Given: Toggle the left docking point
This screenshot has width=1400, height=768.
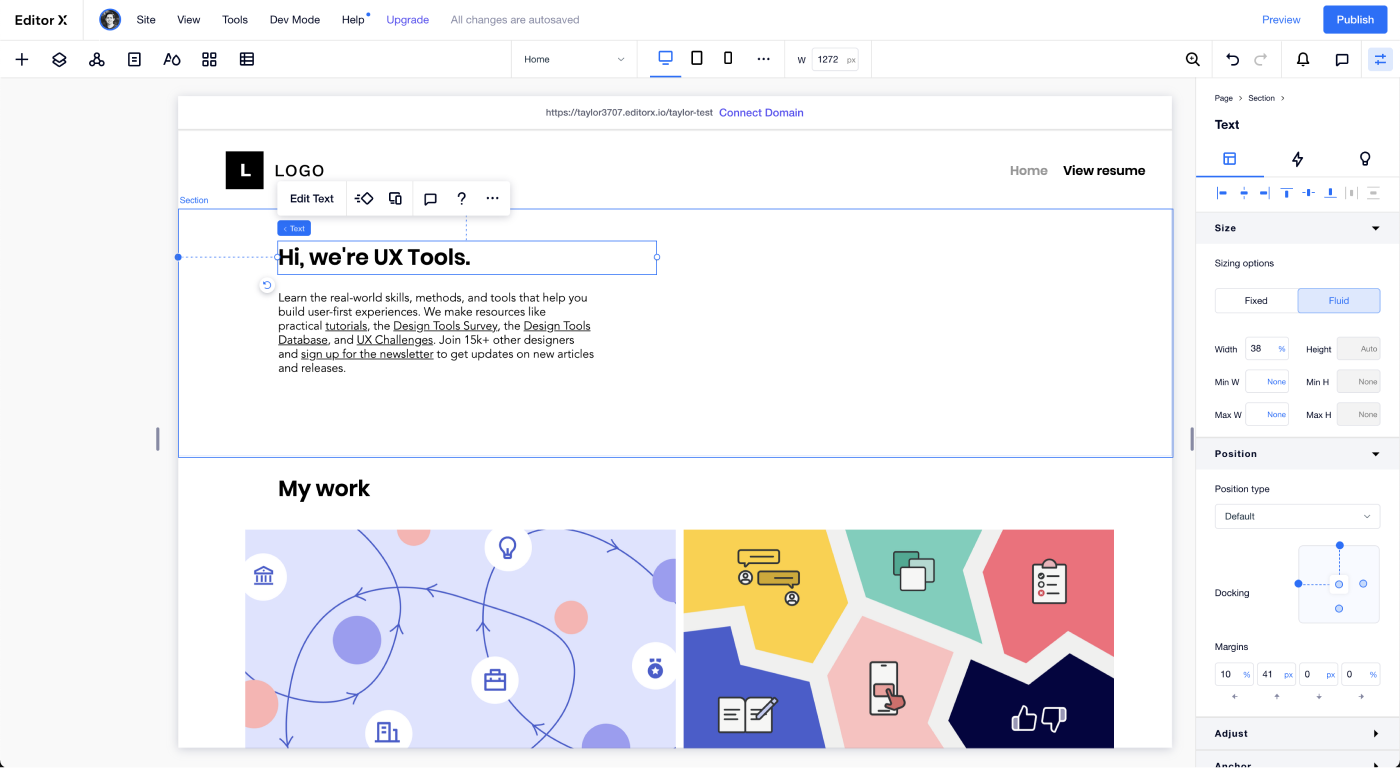Looking at the screenshot, I should [x=1298, y=583].
